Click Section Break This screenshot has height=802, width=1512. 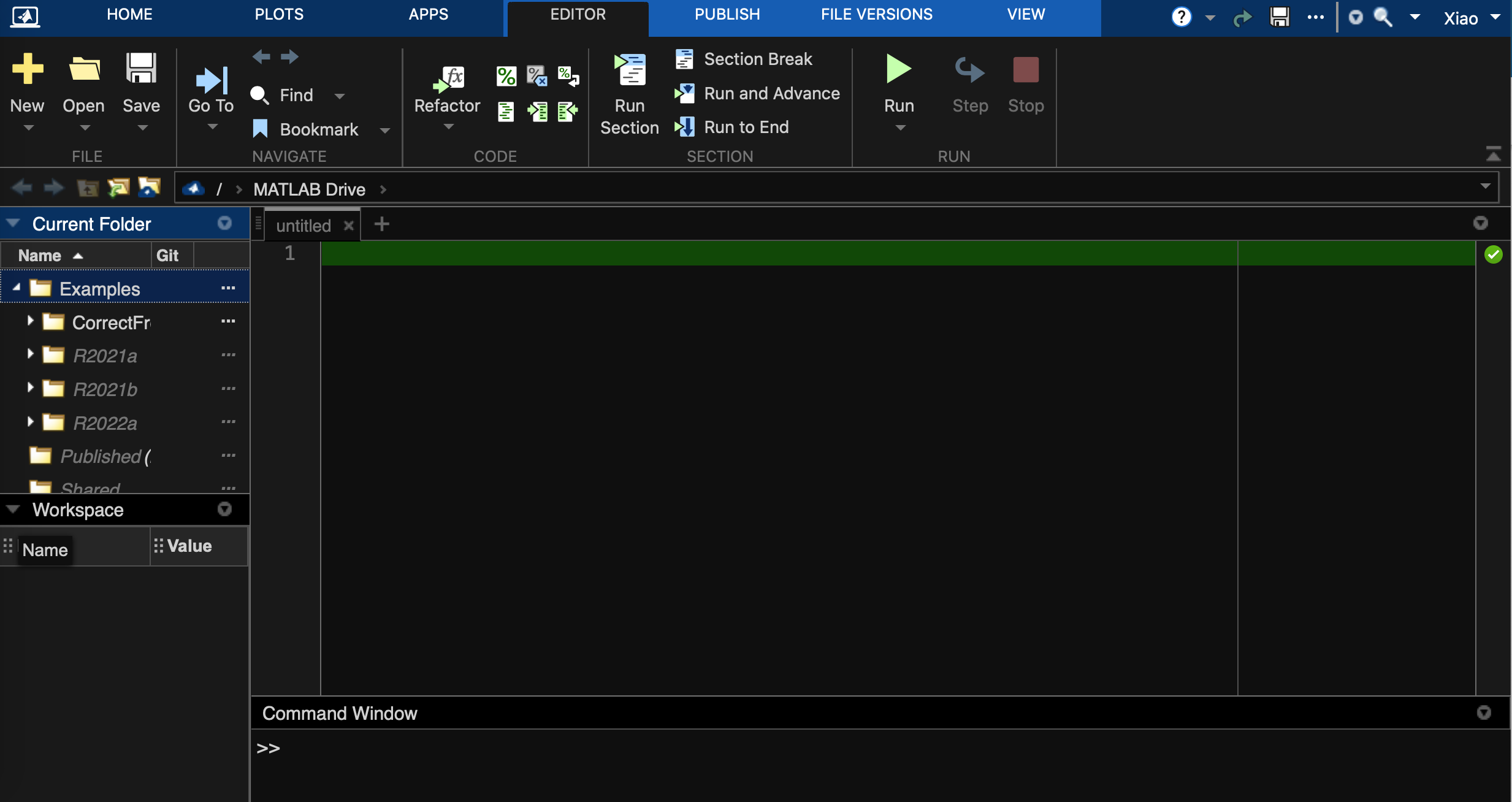[744, 59]
